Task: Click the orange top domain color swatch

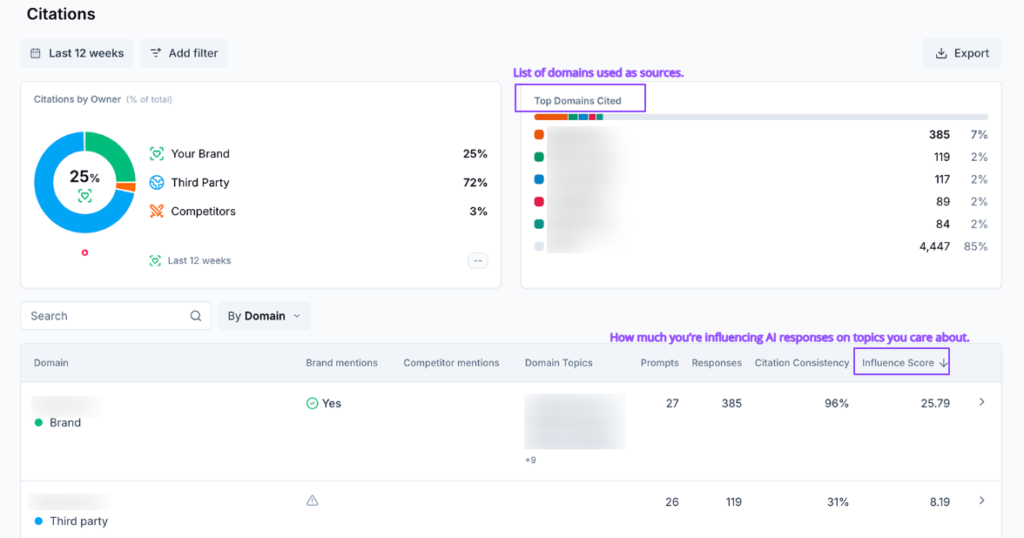Action: [x=539, y=134]
